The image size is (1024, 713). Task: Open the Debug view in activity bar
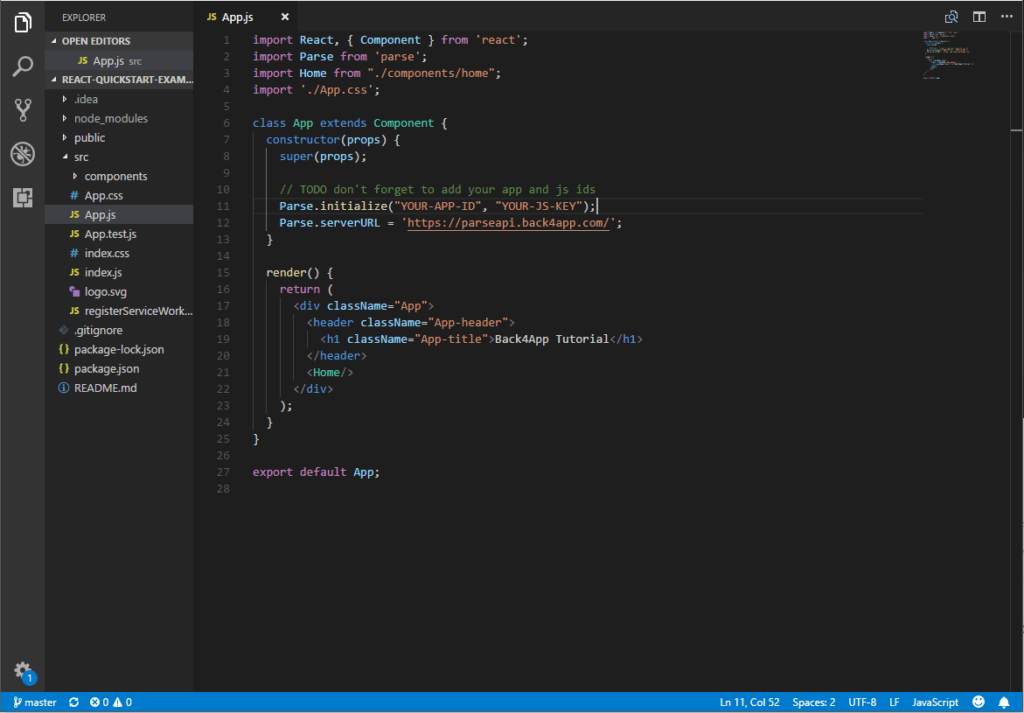(x=22, y=153)
